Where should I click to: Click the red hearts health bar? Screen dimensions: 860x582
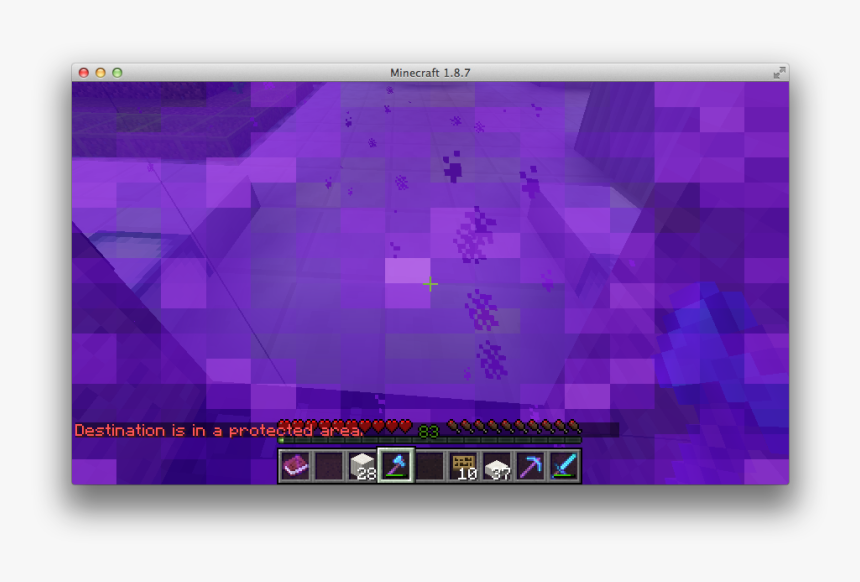click(345, 426)
